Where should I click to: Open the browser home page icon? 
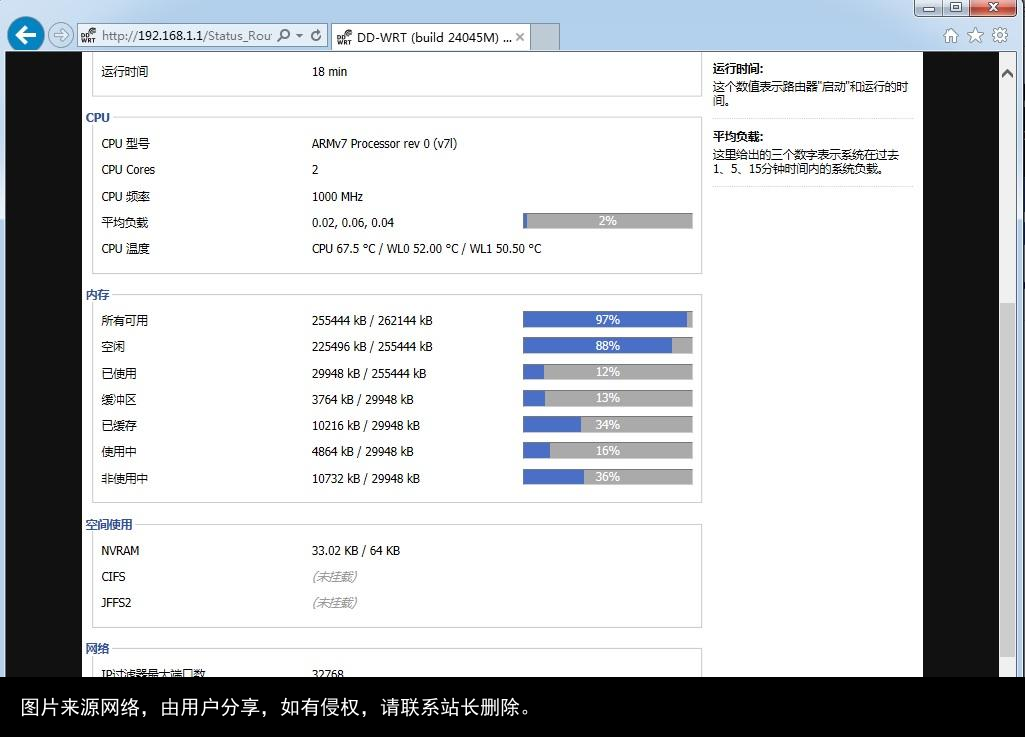click(x=949, y=34)
